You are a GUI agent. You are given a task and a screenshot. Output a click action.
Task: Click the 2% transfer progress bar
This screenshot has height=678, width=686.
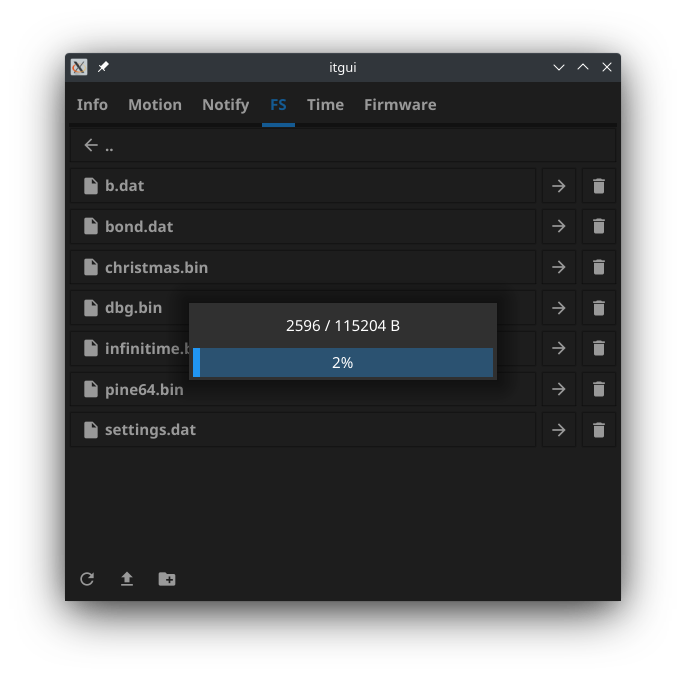click(343, 363)
